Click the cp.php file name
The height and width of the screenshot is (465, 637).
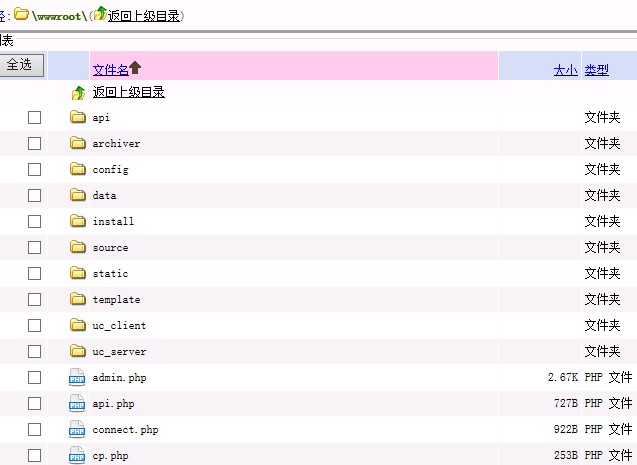pos(110,455)
